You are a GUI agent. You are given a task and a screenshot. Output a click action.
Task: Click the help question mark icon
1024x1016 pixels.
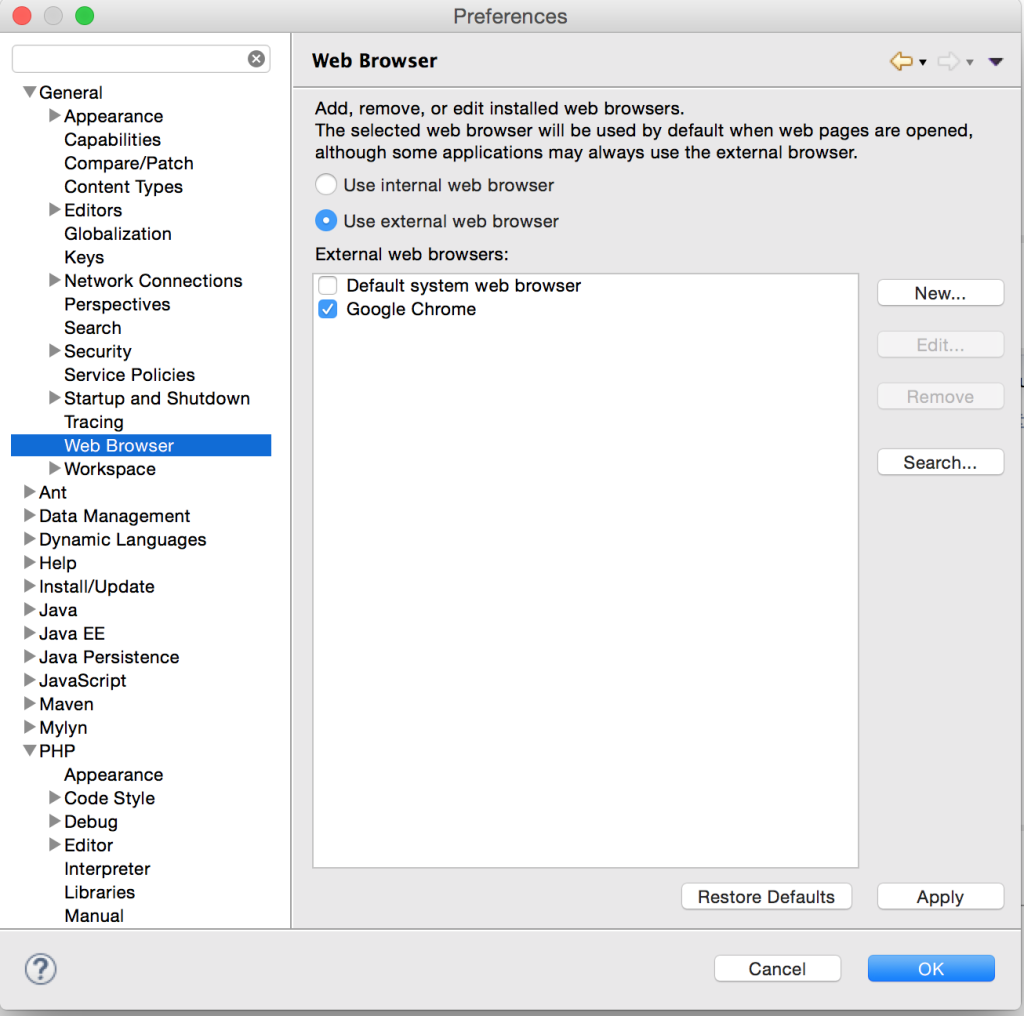pyautogui.click(x=40, y=968)
